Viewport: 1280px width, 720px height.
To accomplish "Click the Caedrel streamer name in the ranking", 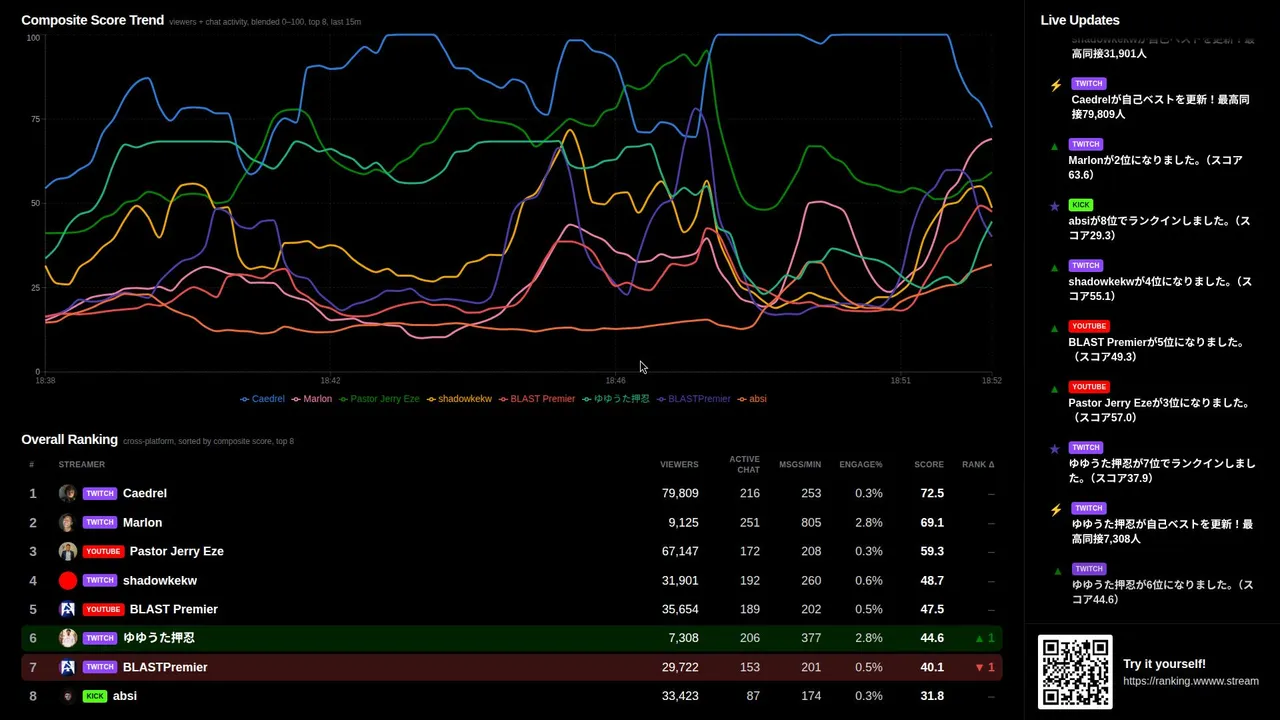I will coord(145,493).
